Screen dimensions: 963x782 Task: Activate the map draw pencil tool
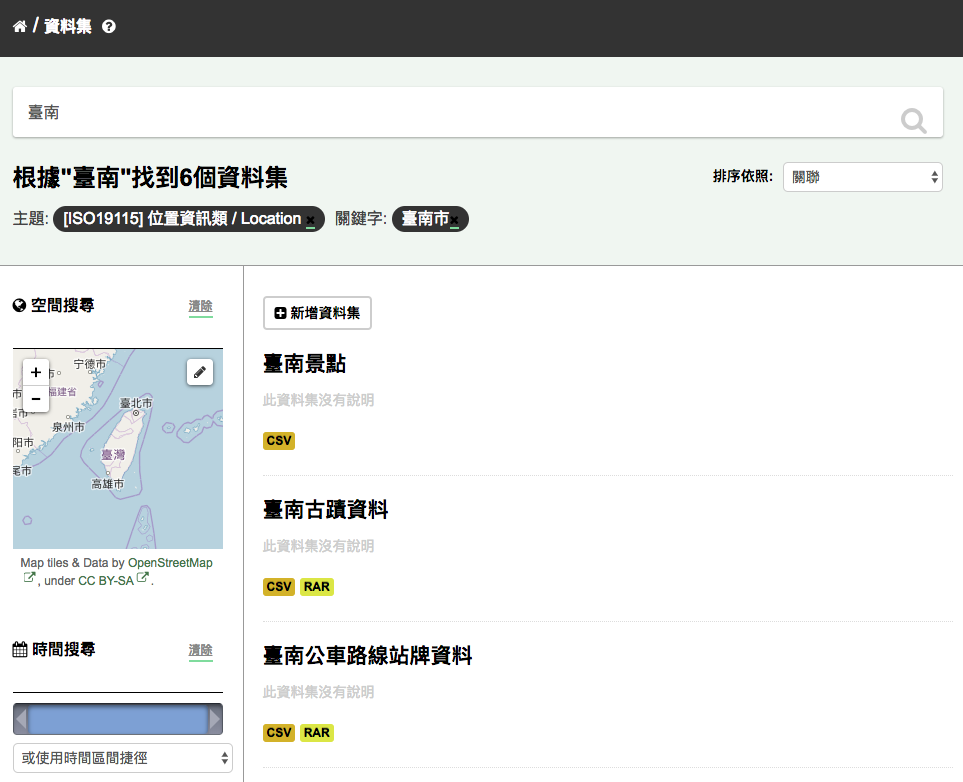tap(200, 372)
